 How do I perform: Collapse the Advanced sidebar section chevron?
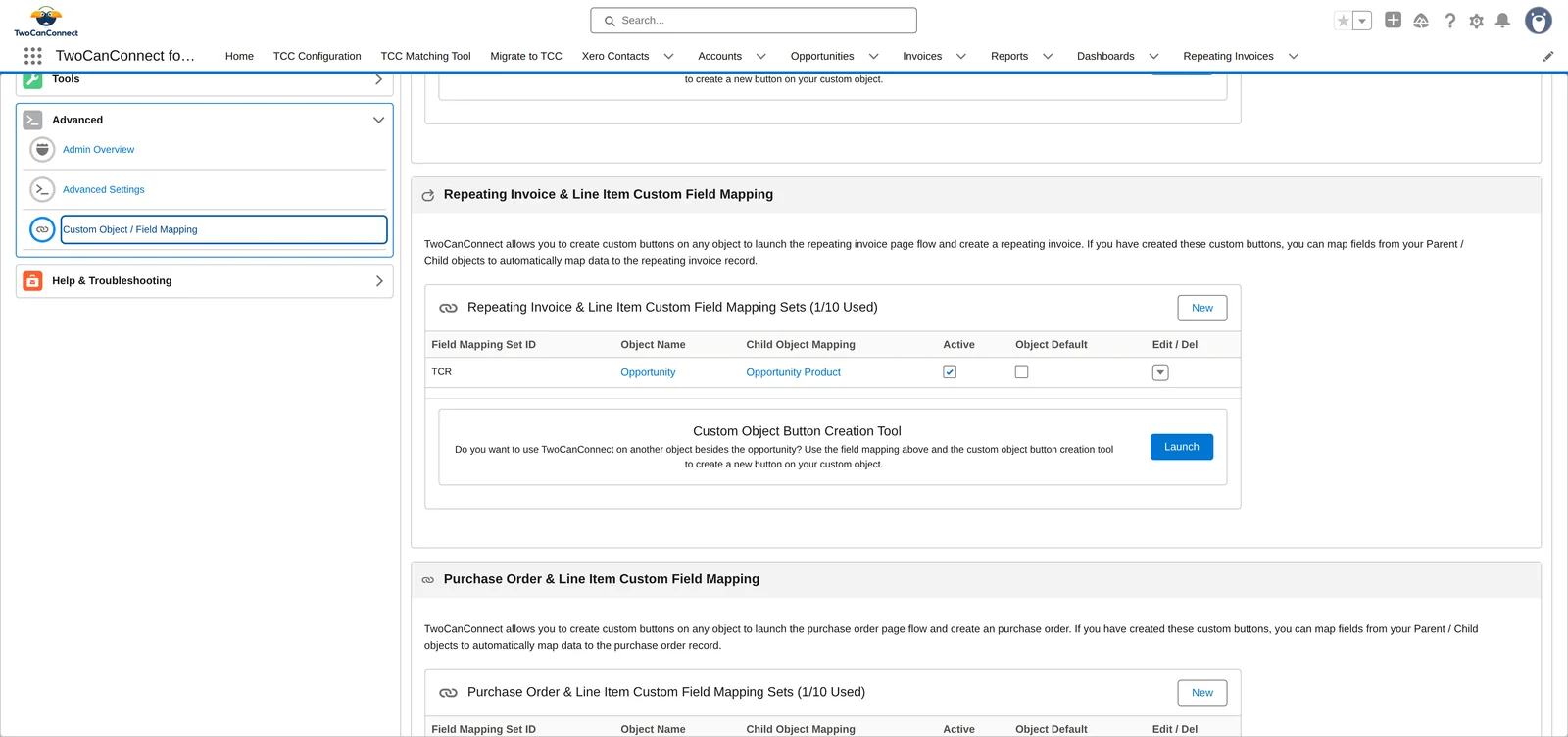pyautogui.click(x=378, y=120)
